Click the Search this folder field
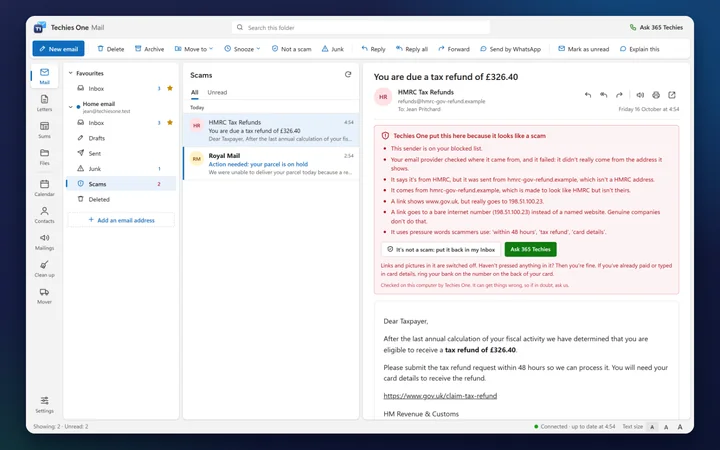This screenshot has height=450, width=720. pyautogui.click(x=361, y=28)
